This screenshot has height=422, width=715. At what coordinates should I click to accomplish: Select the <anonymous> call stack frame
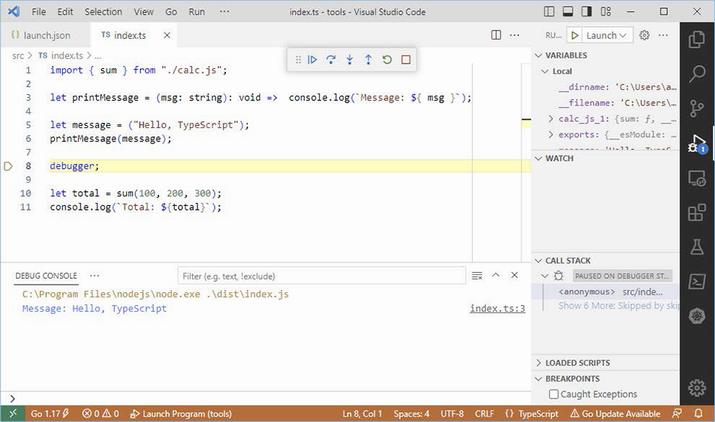606,292
